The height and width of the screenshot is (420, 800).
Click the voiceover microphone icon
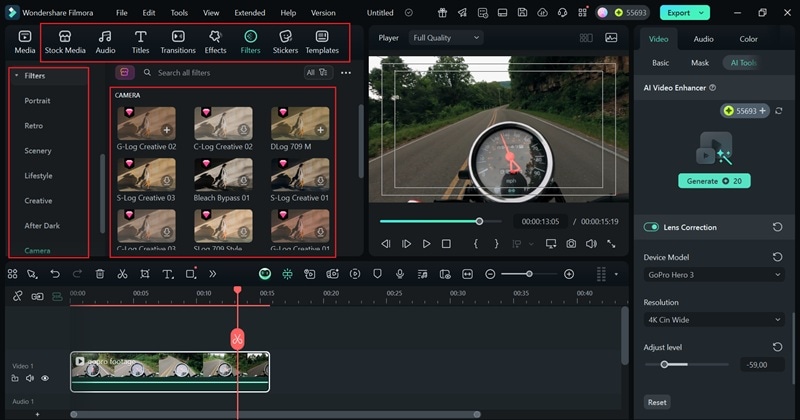(x=399, y=274)
